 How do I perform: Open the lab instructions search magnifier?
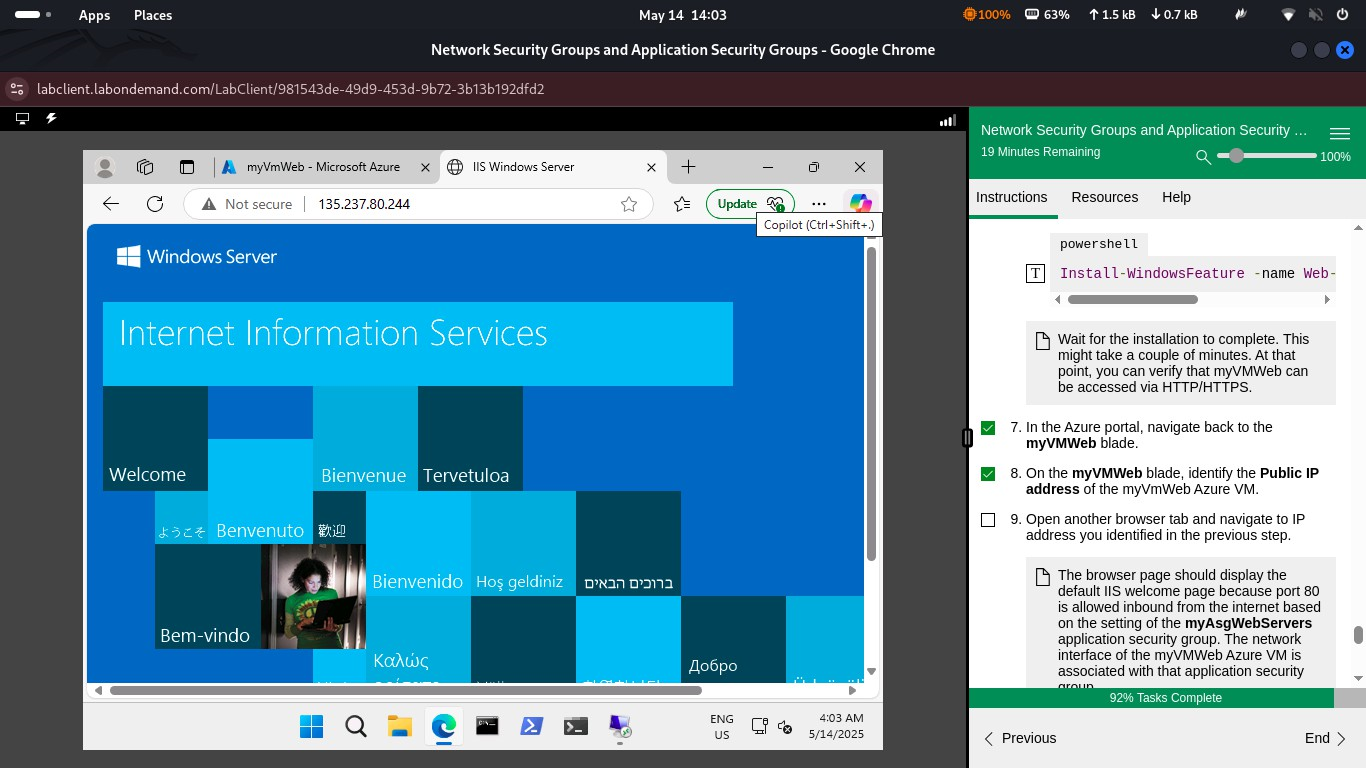point(1201,158)
